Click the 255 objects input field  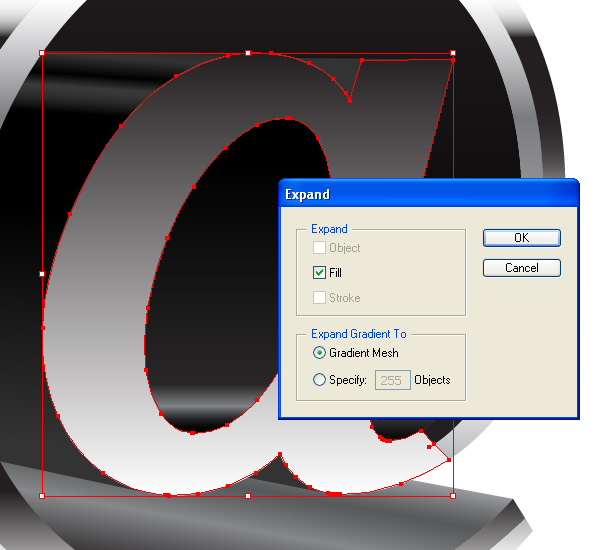[x=393, y=380]
